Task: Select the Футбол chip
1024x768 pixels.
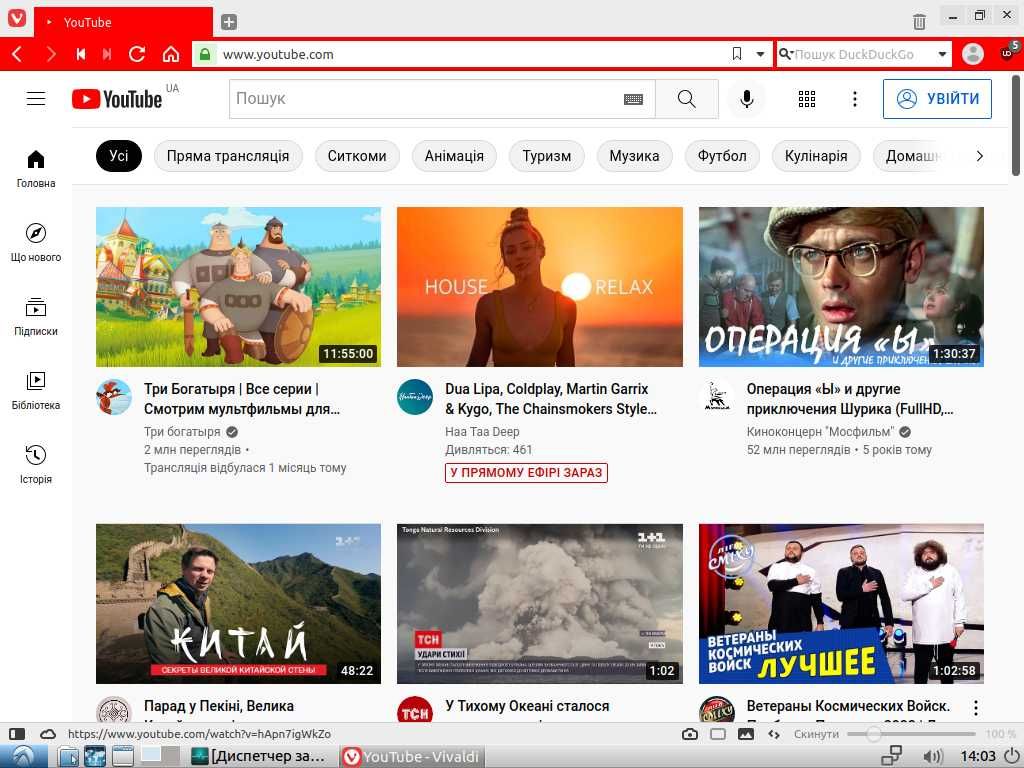Action: click(x=722, y=156)
